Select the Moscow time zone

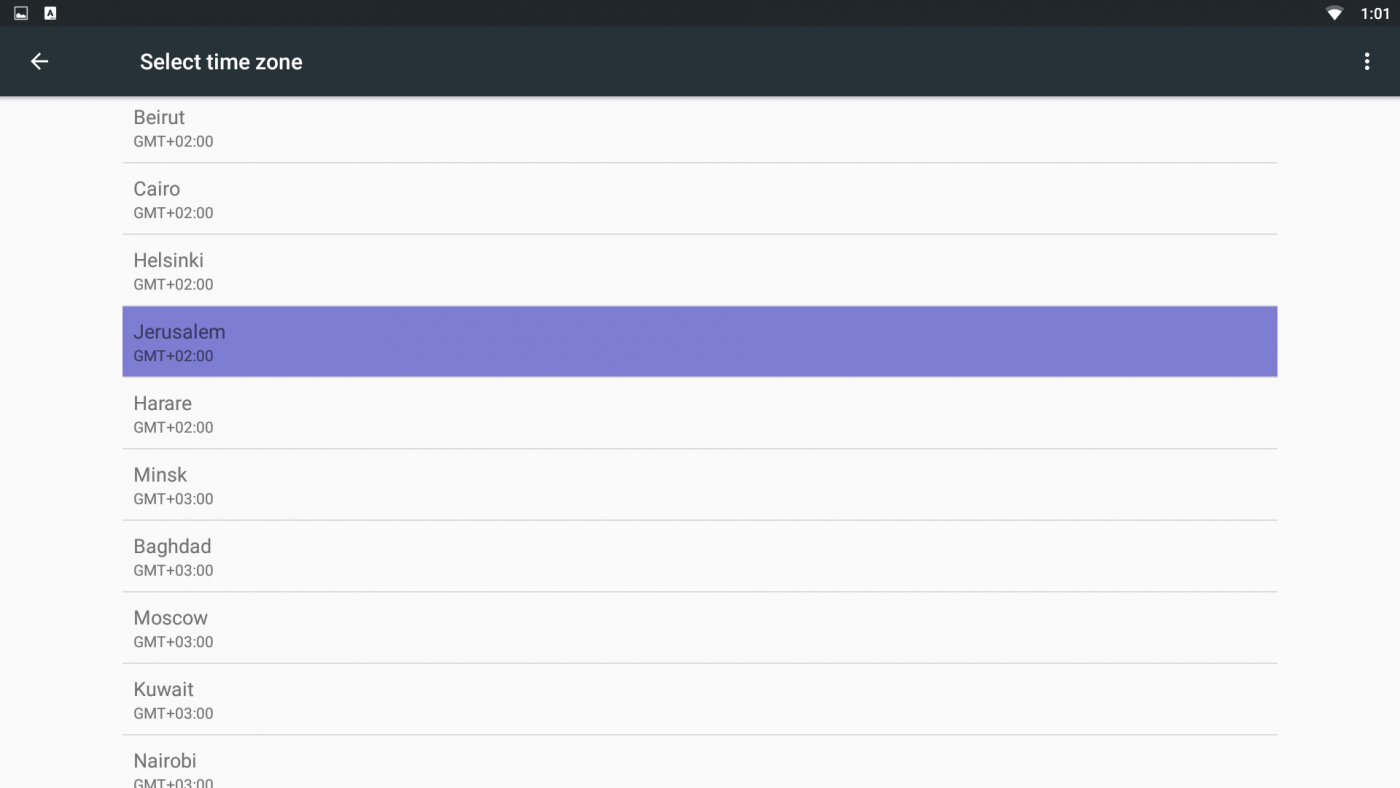[x=699, y=628]
